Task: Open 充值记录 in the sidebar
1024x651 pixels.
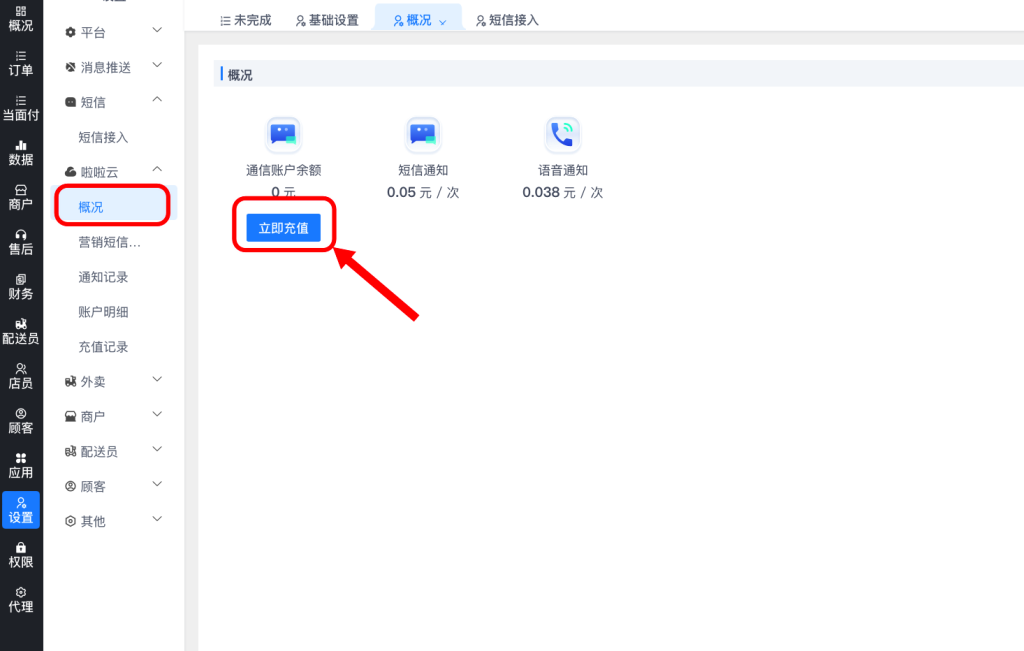Action: click(104, 347)
